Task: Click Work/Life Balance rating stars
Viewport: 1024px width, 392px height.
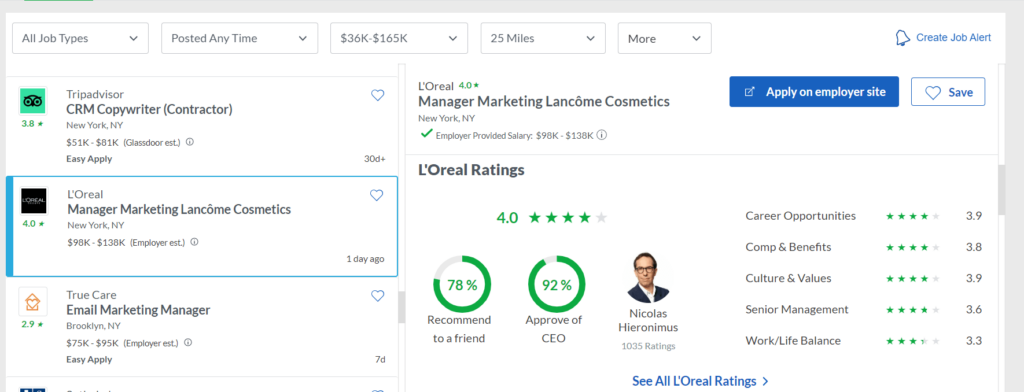Action: [x=912, y=341]
